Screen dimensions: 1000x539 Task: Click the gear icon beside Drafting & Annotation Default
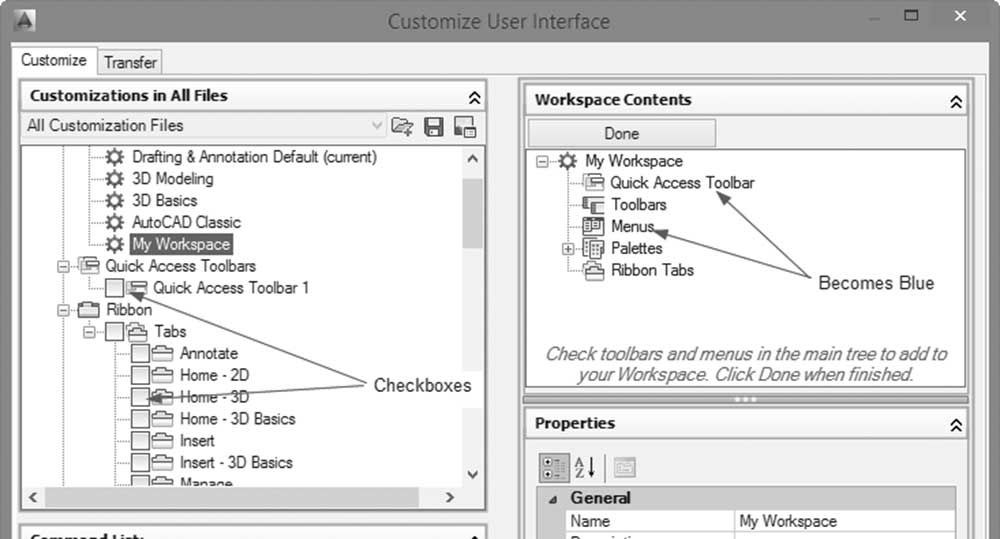point(115,157)
